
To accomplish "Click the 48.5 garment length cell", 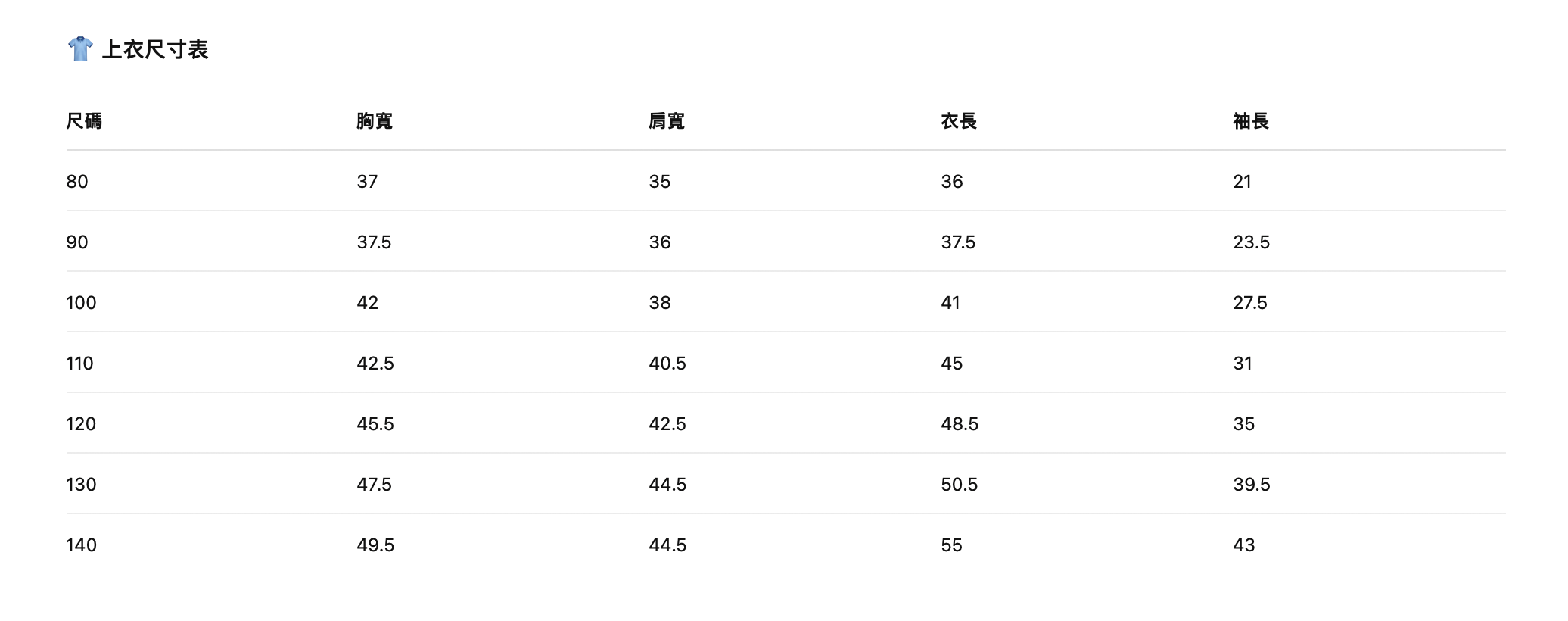I will click(x=960, y=424).
